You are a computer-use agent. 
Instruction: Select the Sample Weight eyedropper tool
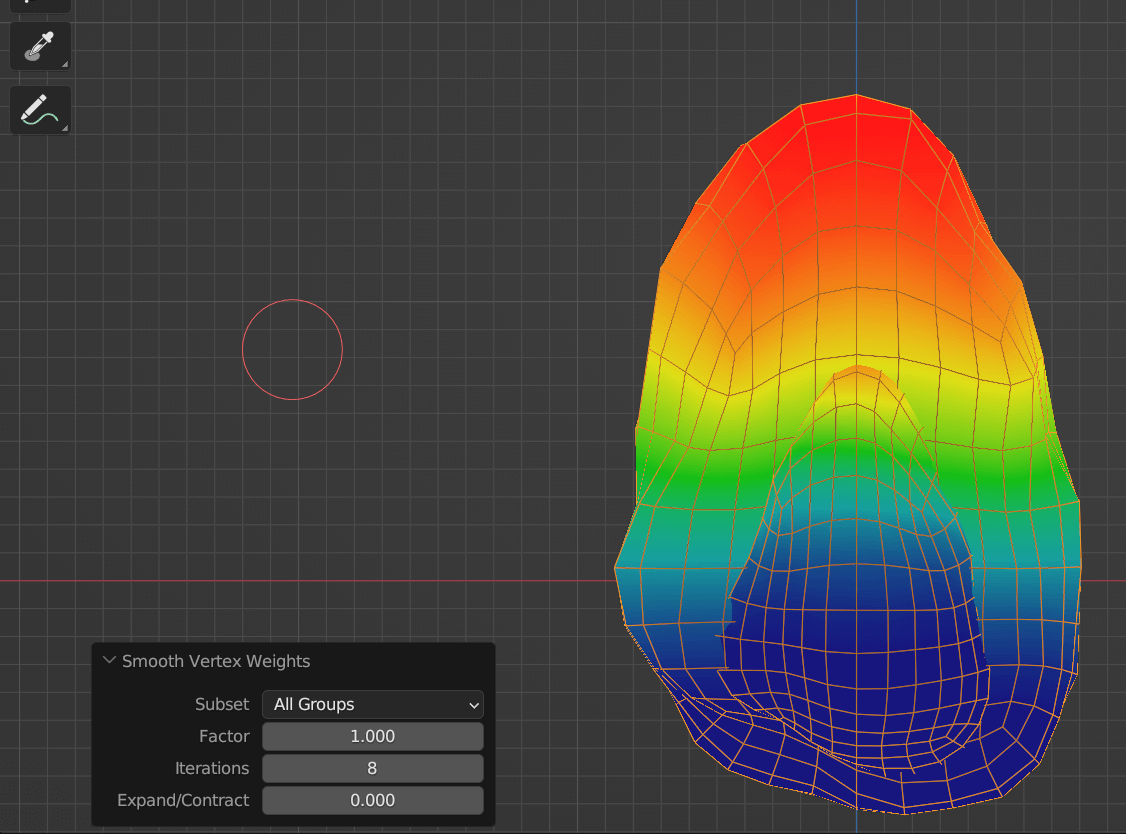point(40,46)
